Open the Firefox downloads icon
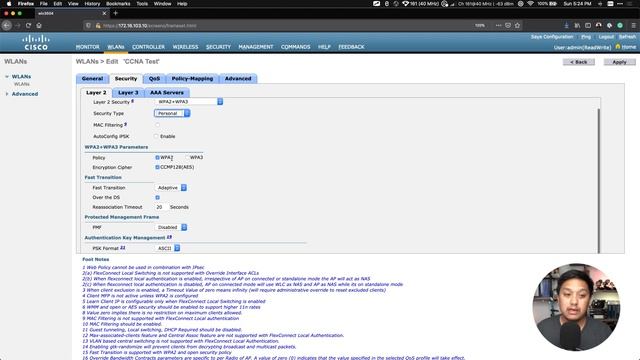The image size is (640, 360). (x=567, y=25)
